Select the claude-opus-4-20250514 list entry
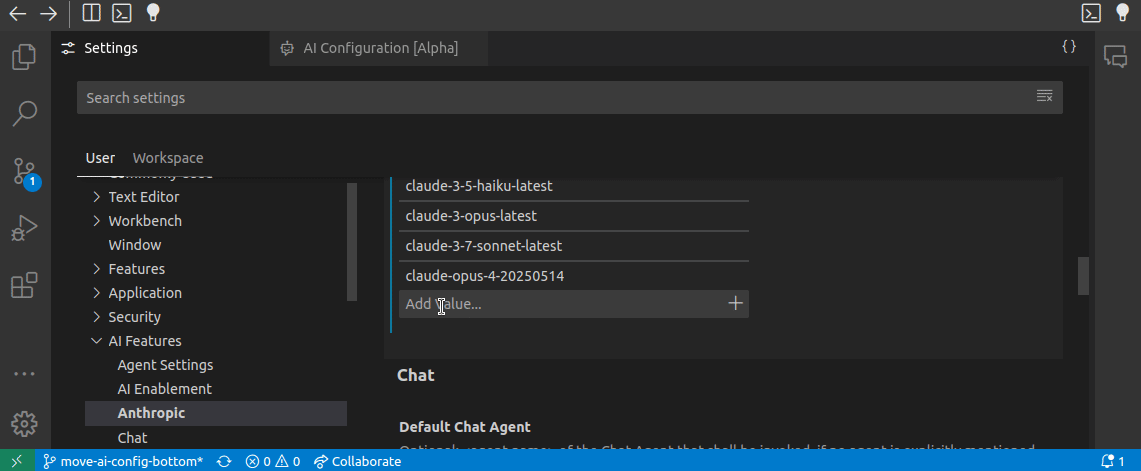Image resolution: width=1141 pixels, height=471 pixels. click(573, 276)
